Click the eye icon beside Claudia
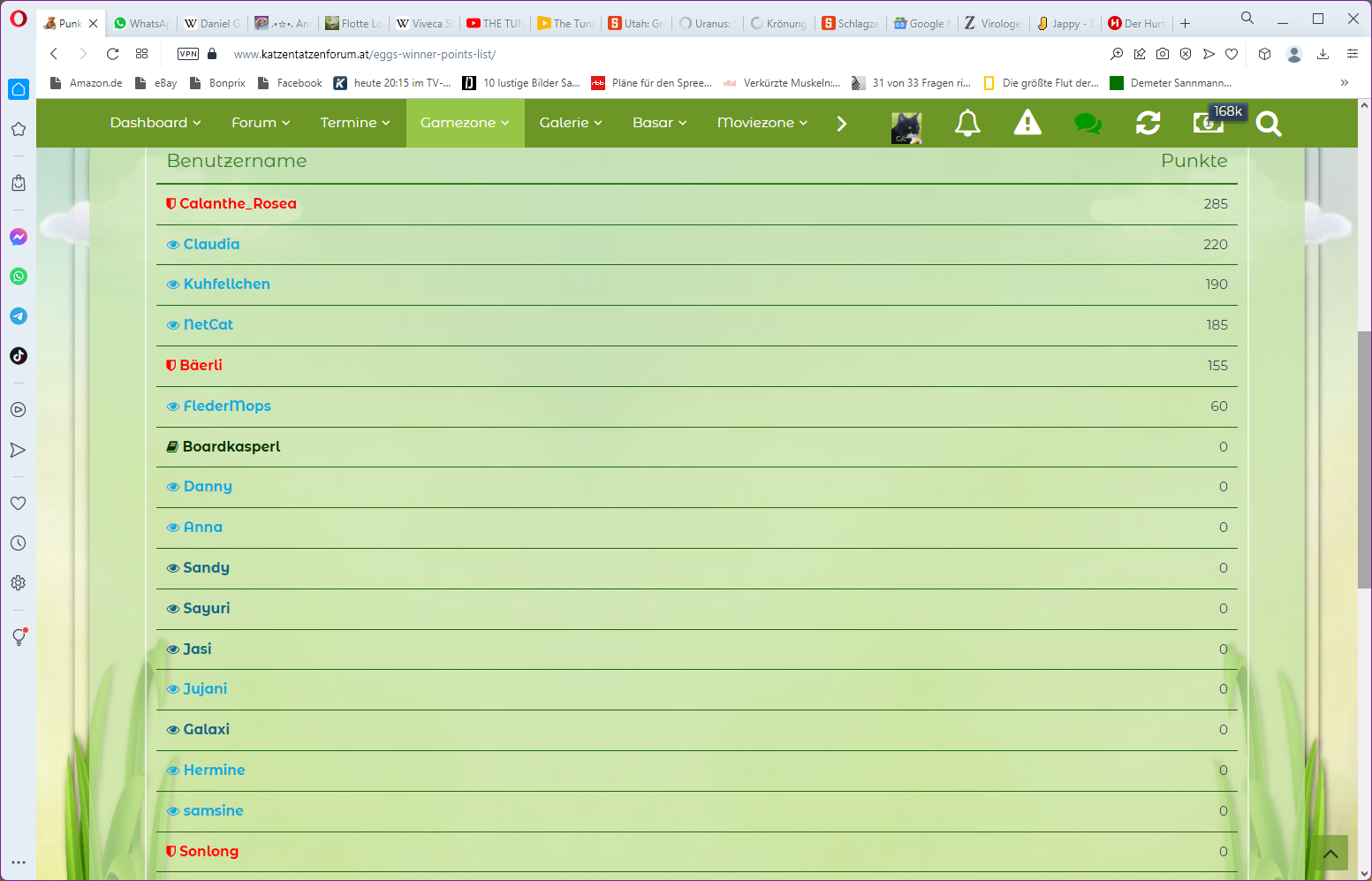1372x881 pixels. point(173,245)
